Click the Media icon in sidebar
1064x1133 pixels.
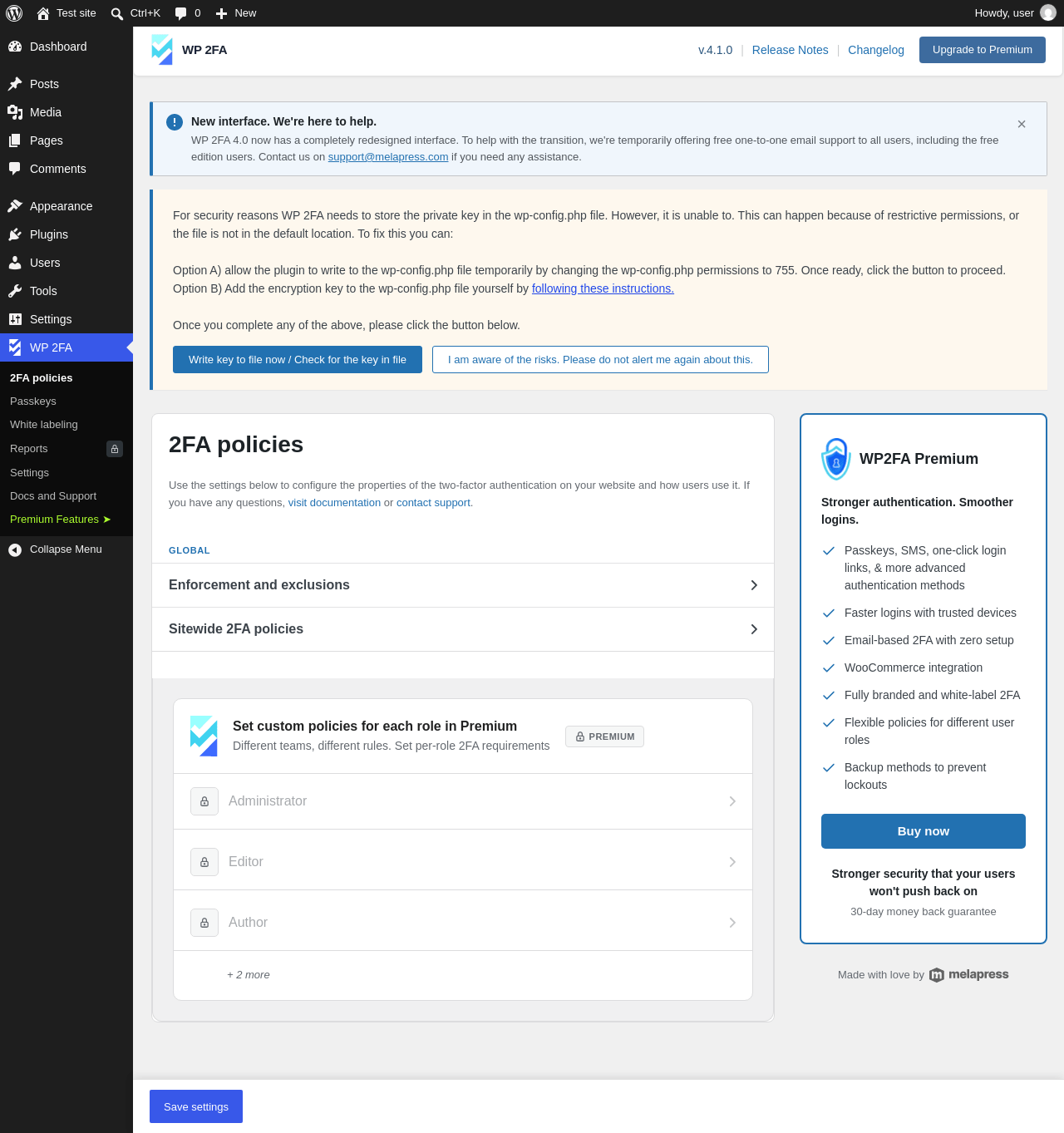[15, 112]
